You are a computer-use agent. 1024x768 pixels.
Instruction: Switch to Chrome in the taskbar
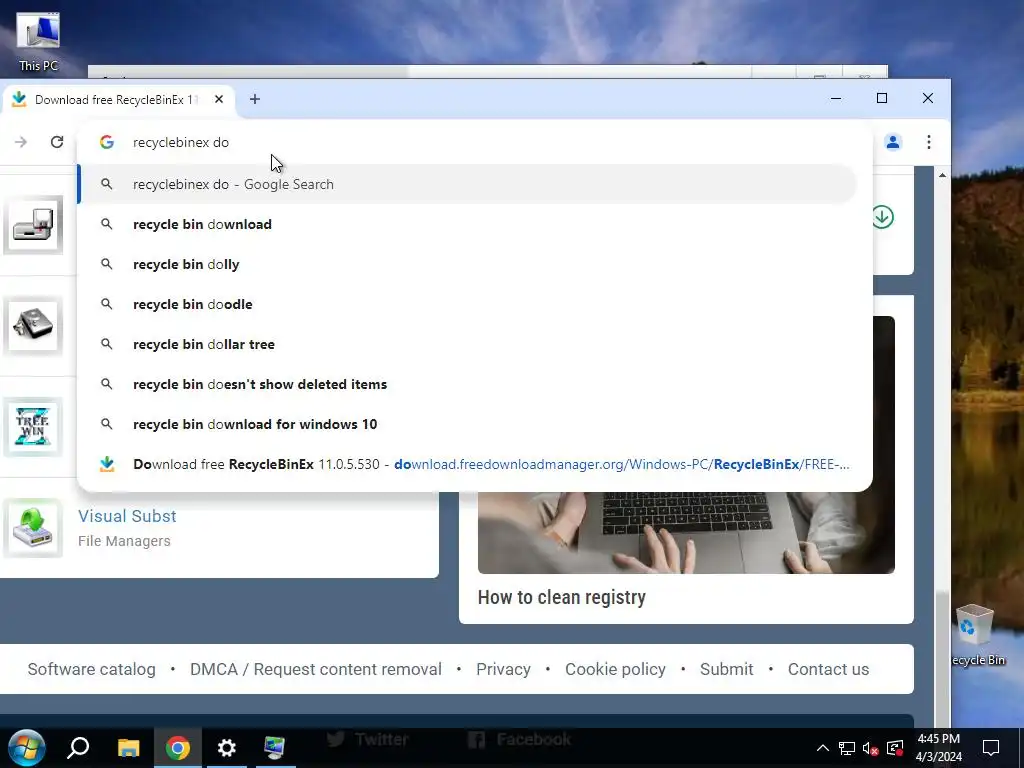(x=178, y=747)
